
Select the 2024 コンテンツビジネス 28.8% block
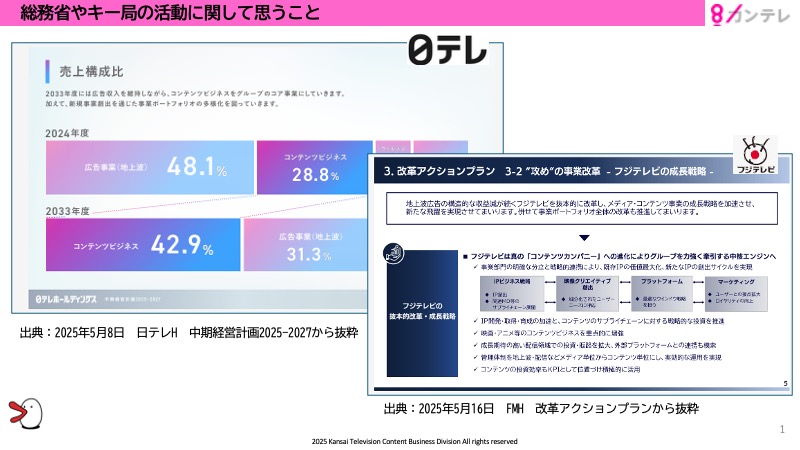click(310, 166)
